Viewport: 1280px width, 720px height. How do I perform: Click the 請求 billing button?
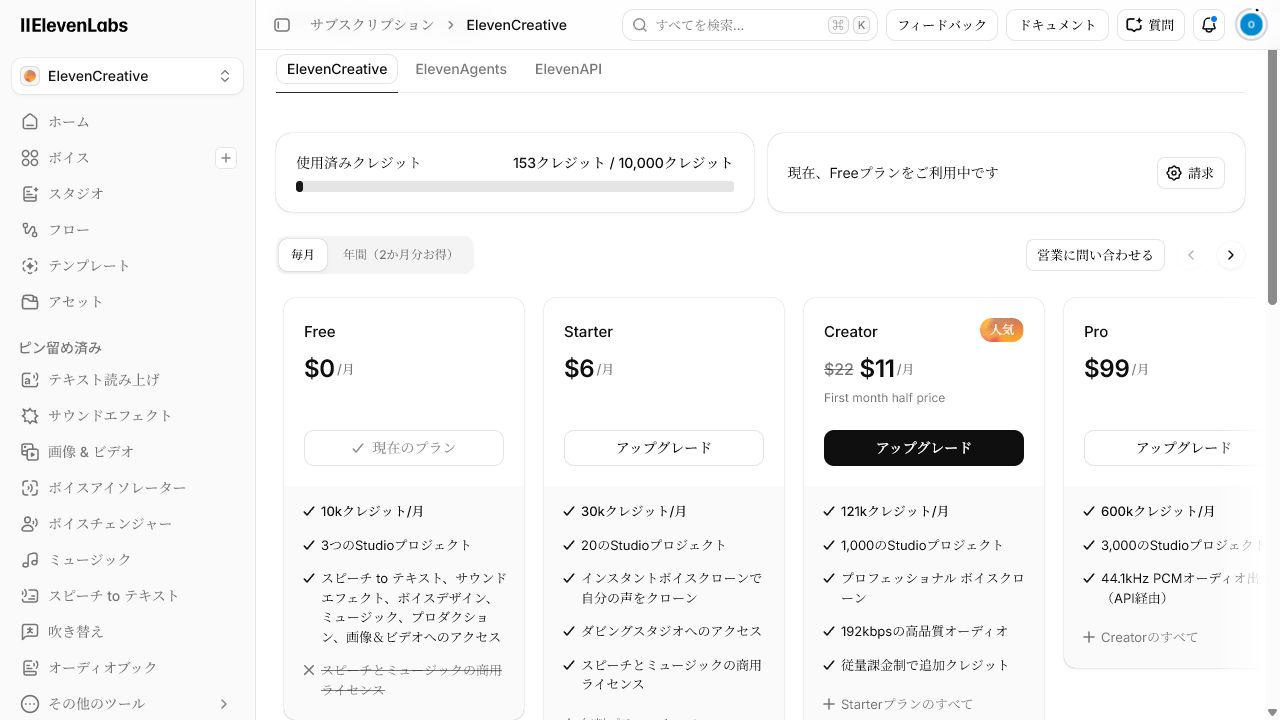click(1191, 173)
